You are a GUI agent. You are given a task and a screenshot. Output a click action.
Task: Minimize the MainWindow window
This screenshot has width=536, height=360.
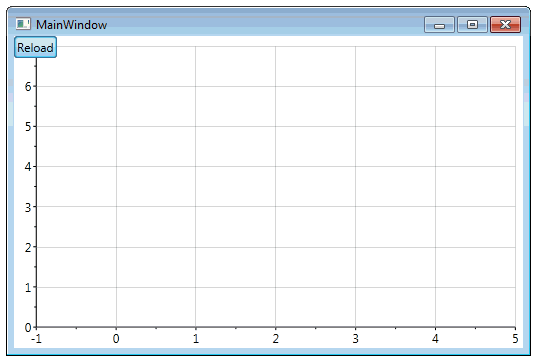439,25
